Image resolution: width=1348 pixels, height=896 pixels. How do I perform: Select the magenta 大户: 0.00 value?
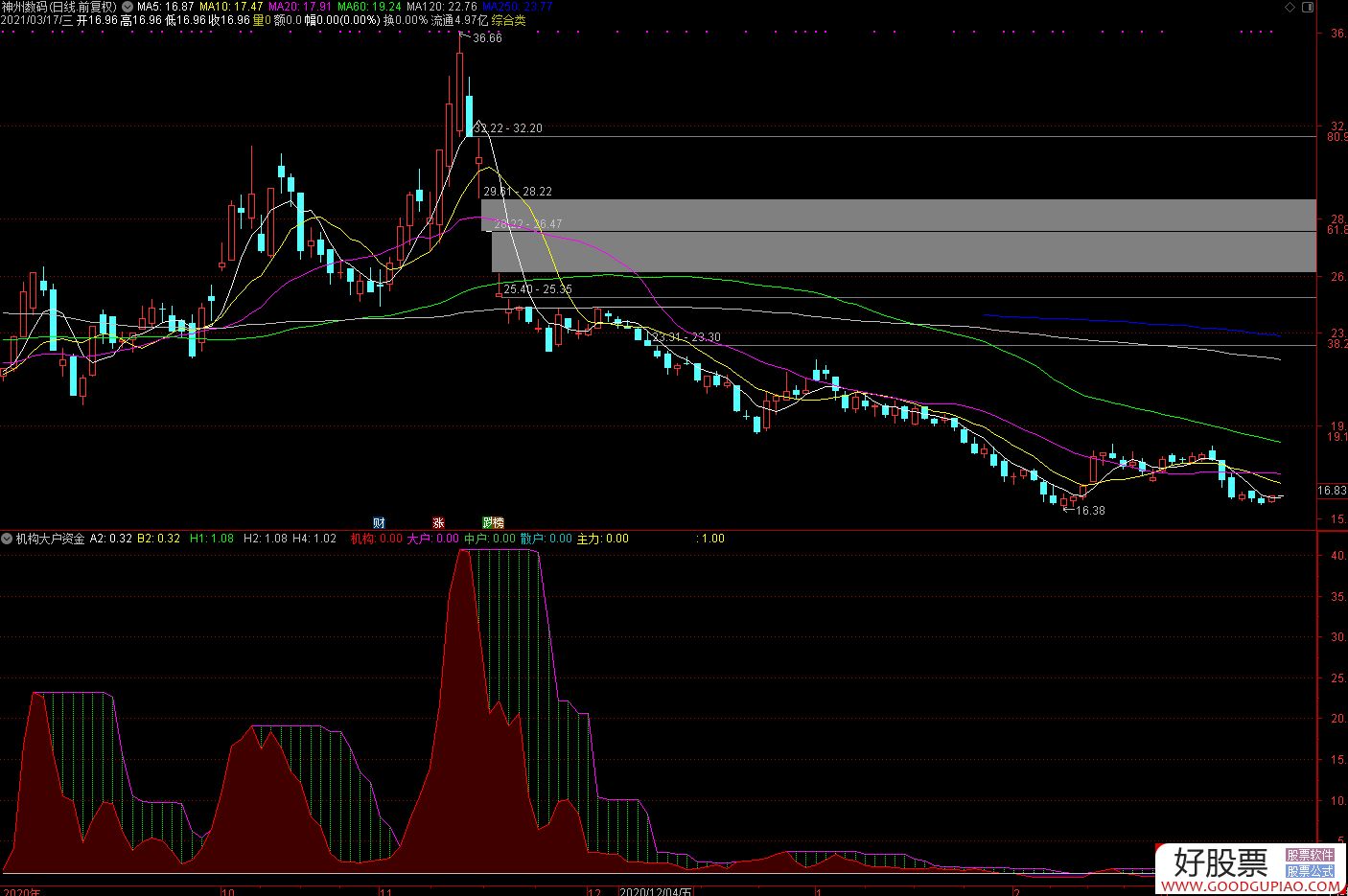point(433,539)
